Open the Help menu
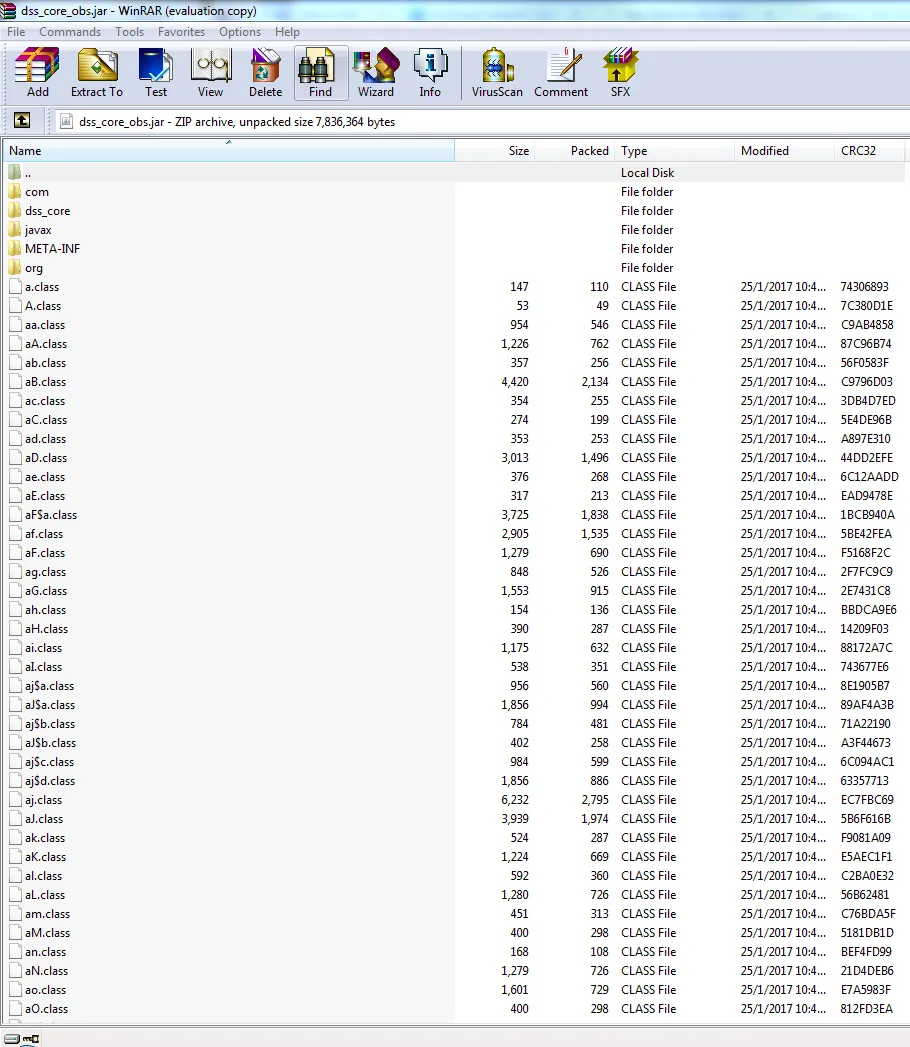 (x=287, y=31)
